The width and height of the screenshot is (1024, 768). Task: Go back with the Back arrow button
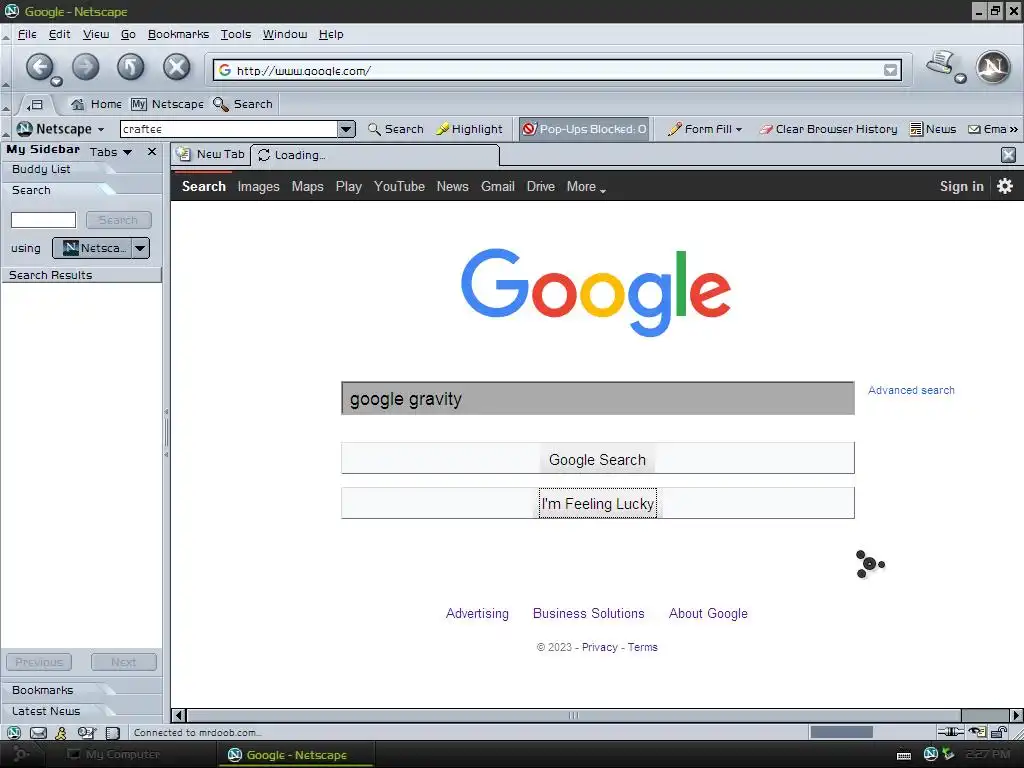39,66
